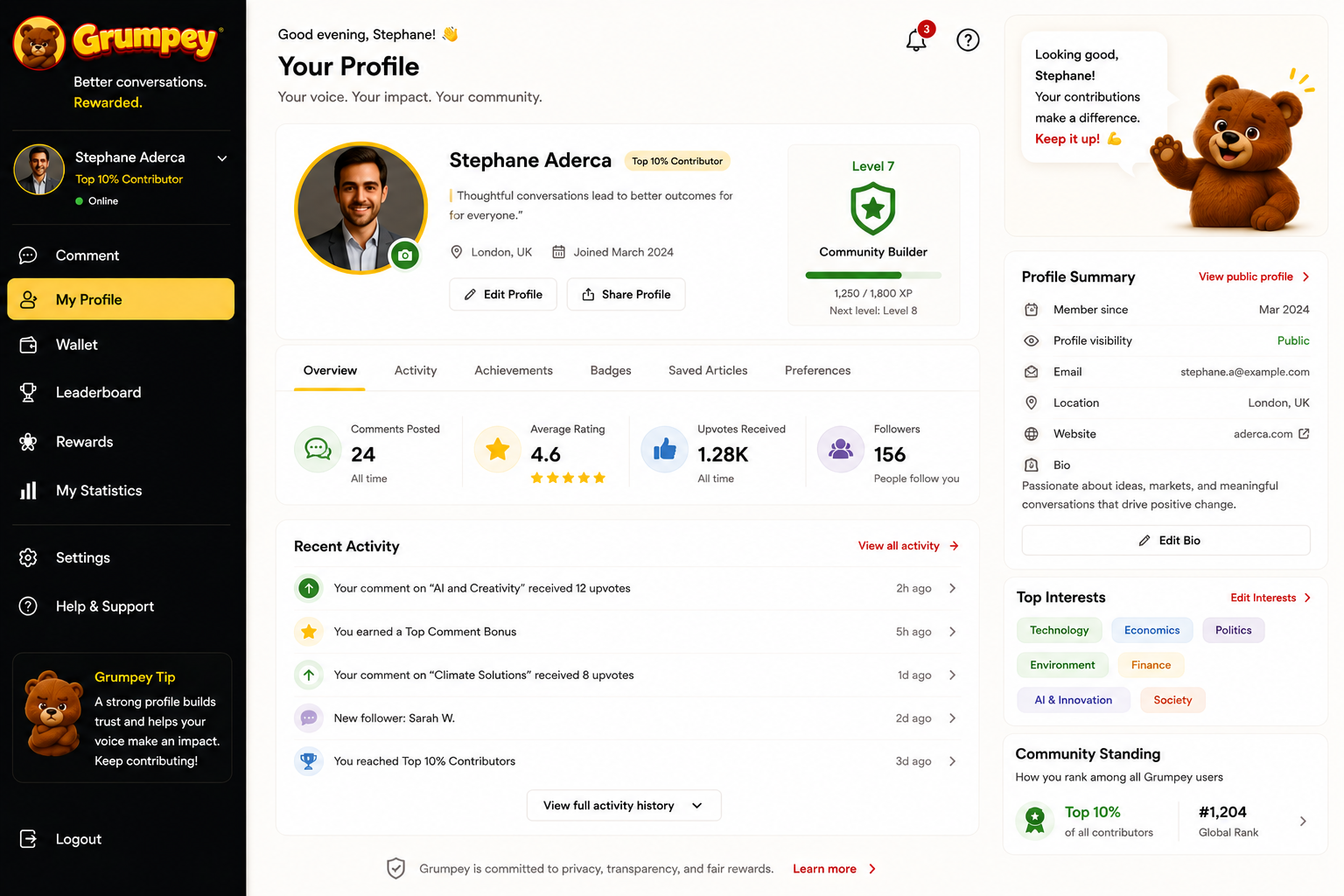Viewport: 1344px width, 896px height.
Task: Open the Top Comment Bonus row chevron
Action: point(952,632)
